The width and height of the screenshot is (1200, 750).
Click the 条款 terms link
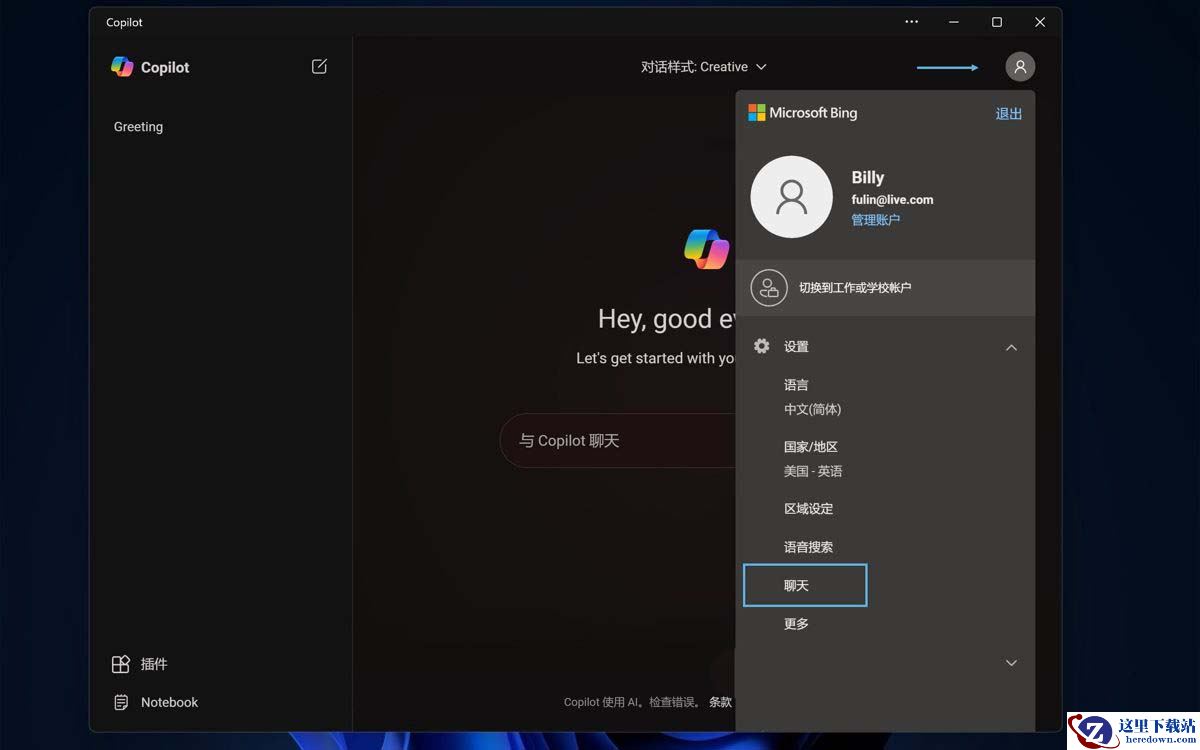tap(720, 702)
